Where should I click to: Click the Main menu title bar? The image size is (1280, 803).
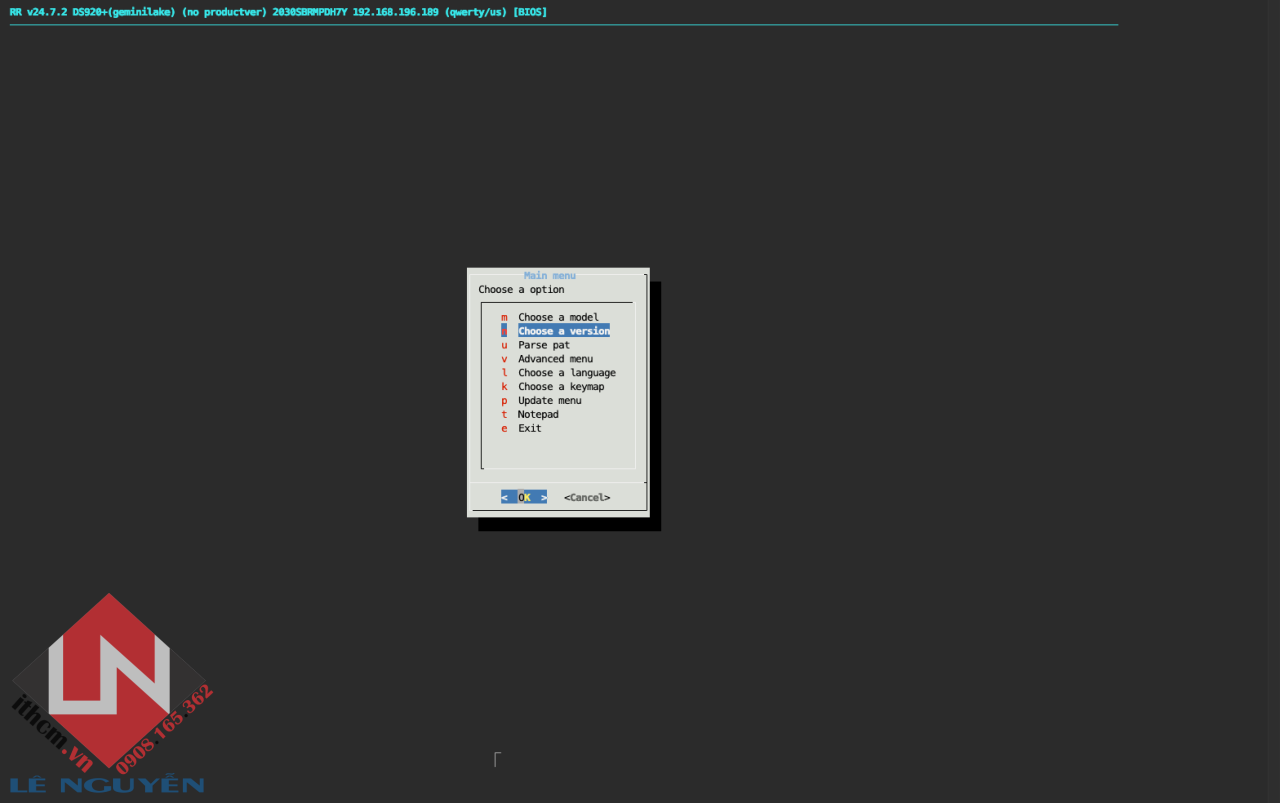[x=549, y=275]
